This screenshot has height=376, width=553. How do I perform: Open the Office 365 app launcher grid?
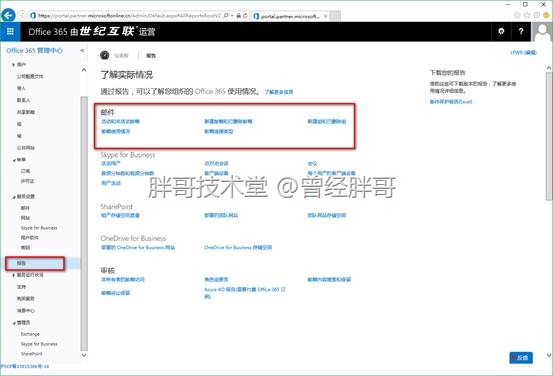pos(10,32)
